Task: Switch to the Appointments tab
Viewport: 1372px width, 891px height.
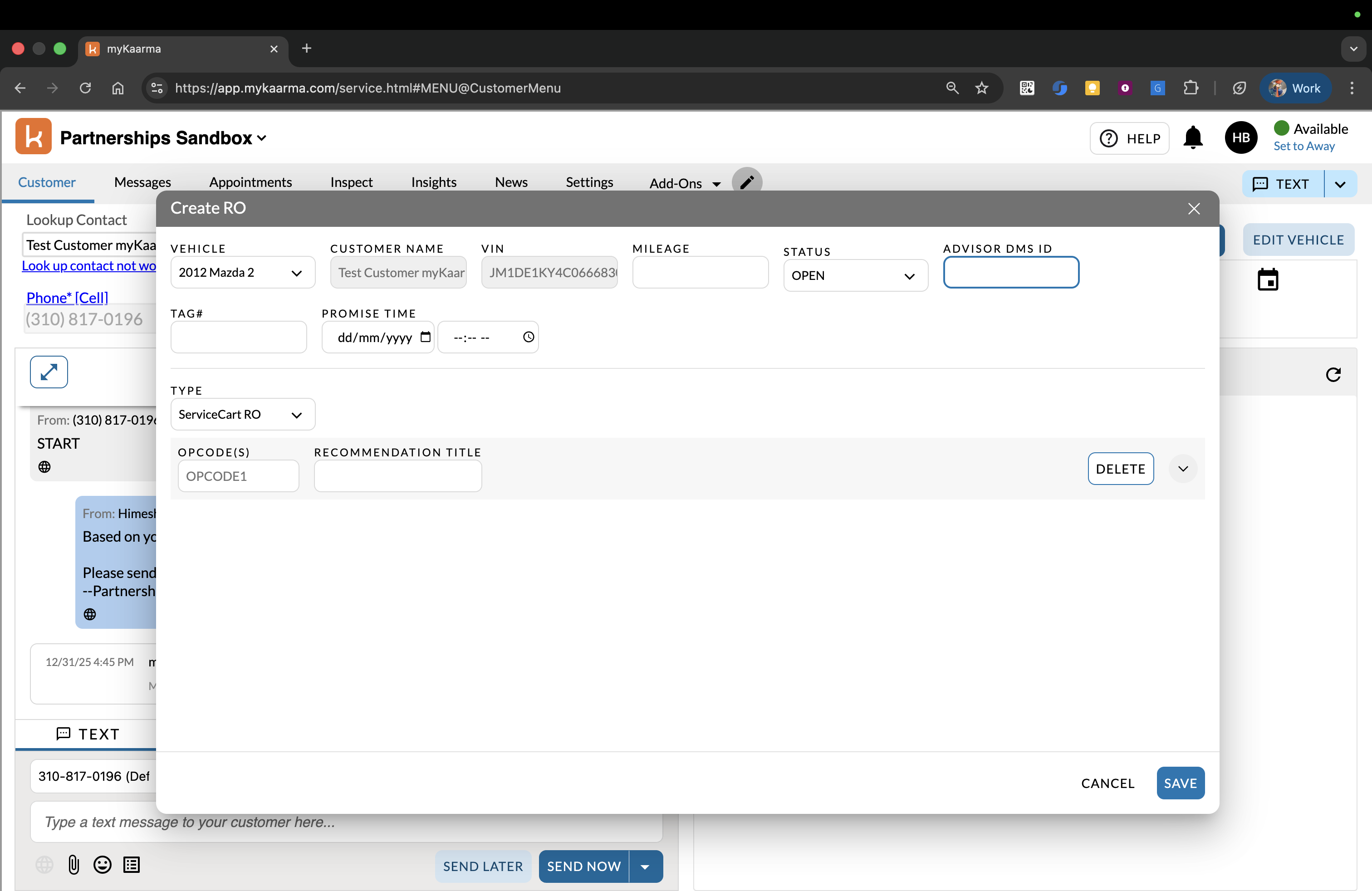Action: click(250, 182)
